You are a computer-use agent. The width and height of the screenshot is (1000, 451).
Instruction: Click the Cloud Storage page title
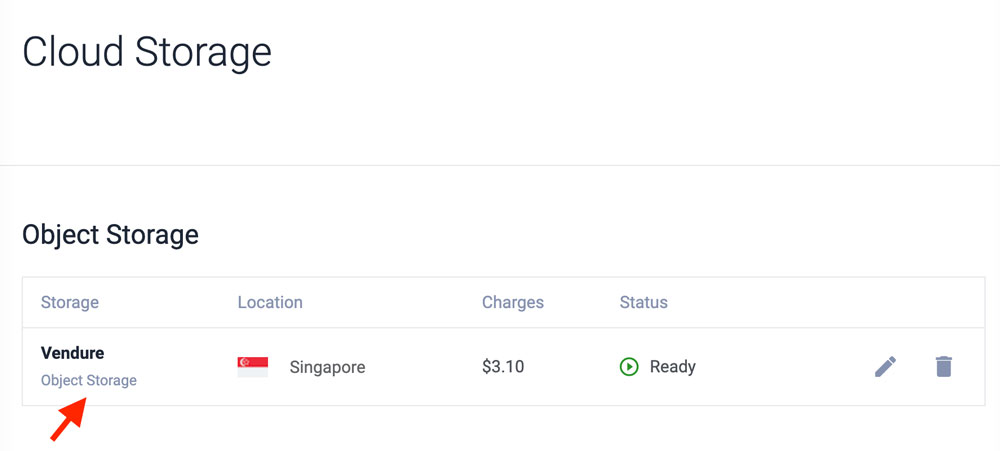tap(147, 52)
